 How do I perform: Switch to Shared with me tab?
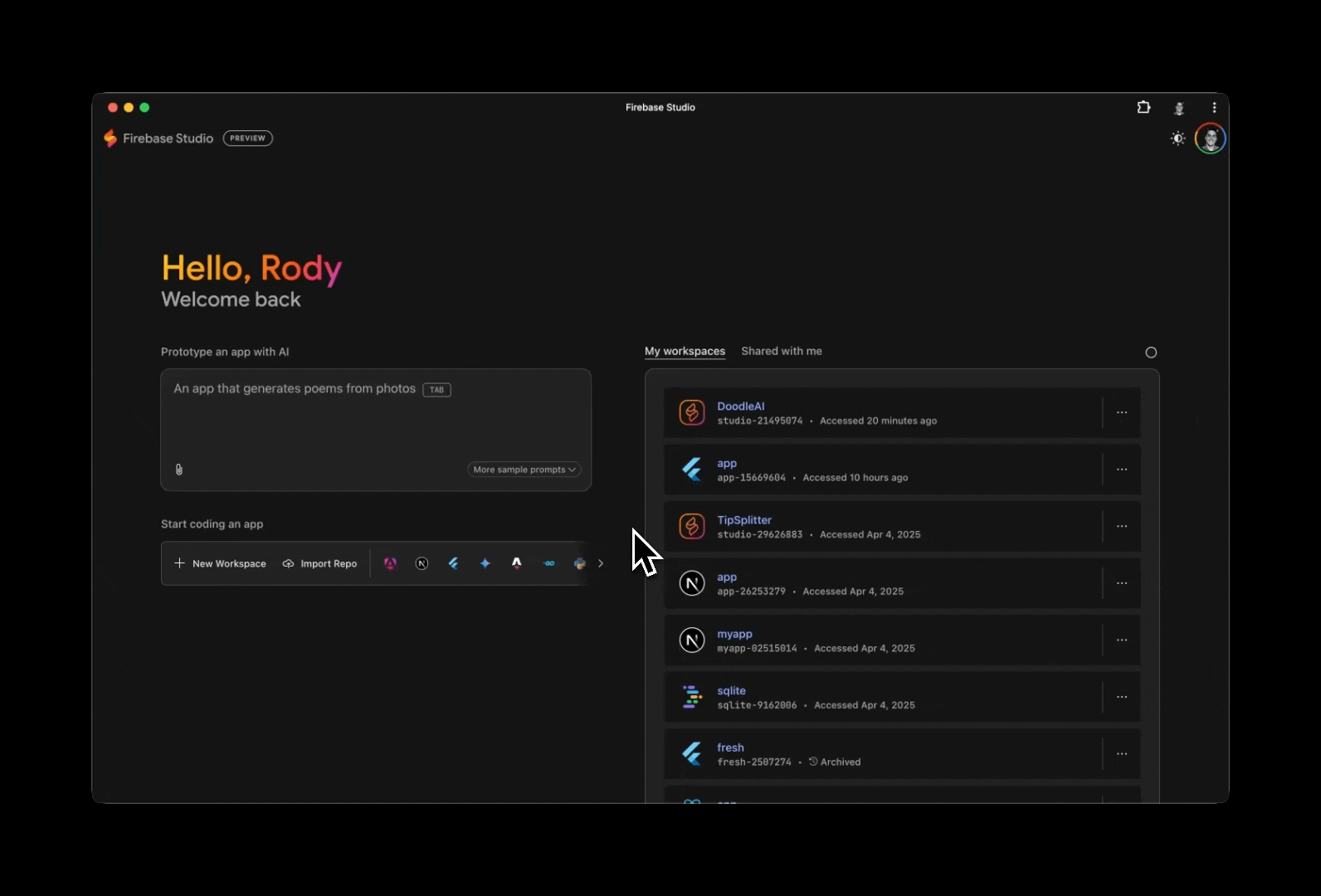click(781, 351)
